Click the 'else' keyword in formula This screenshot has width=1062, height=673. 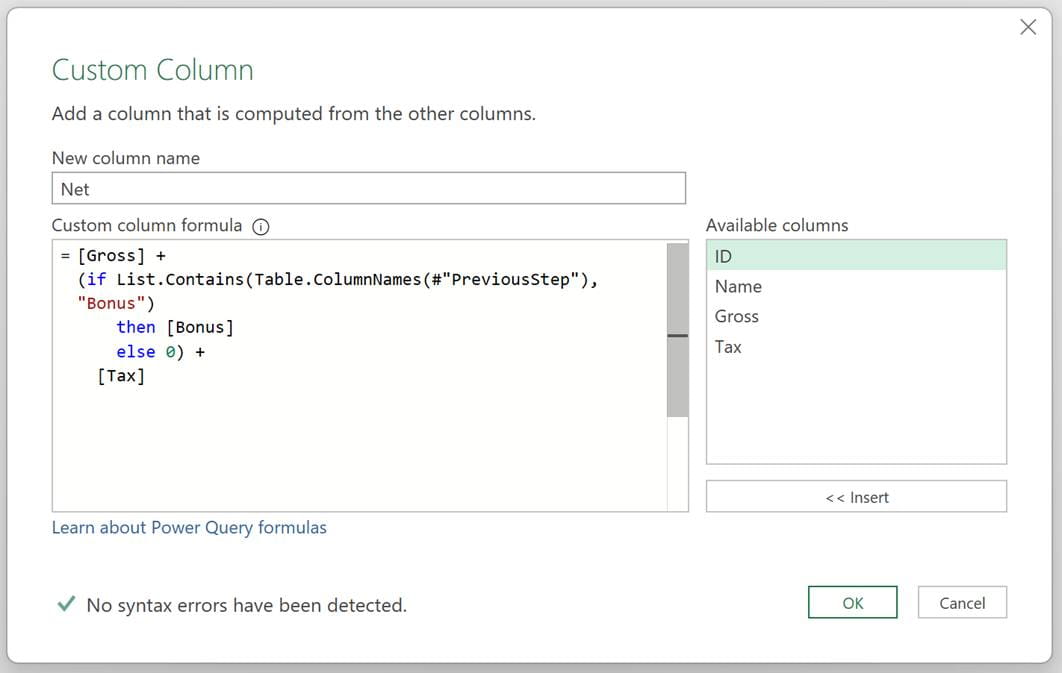135,352
